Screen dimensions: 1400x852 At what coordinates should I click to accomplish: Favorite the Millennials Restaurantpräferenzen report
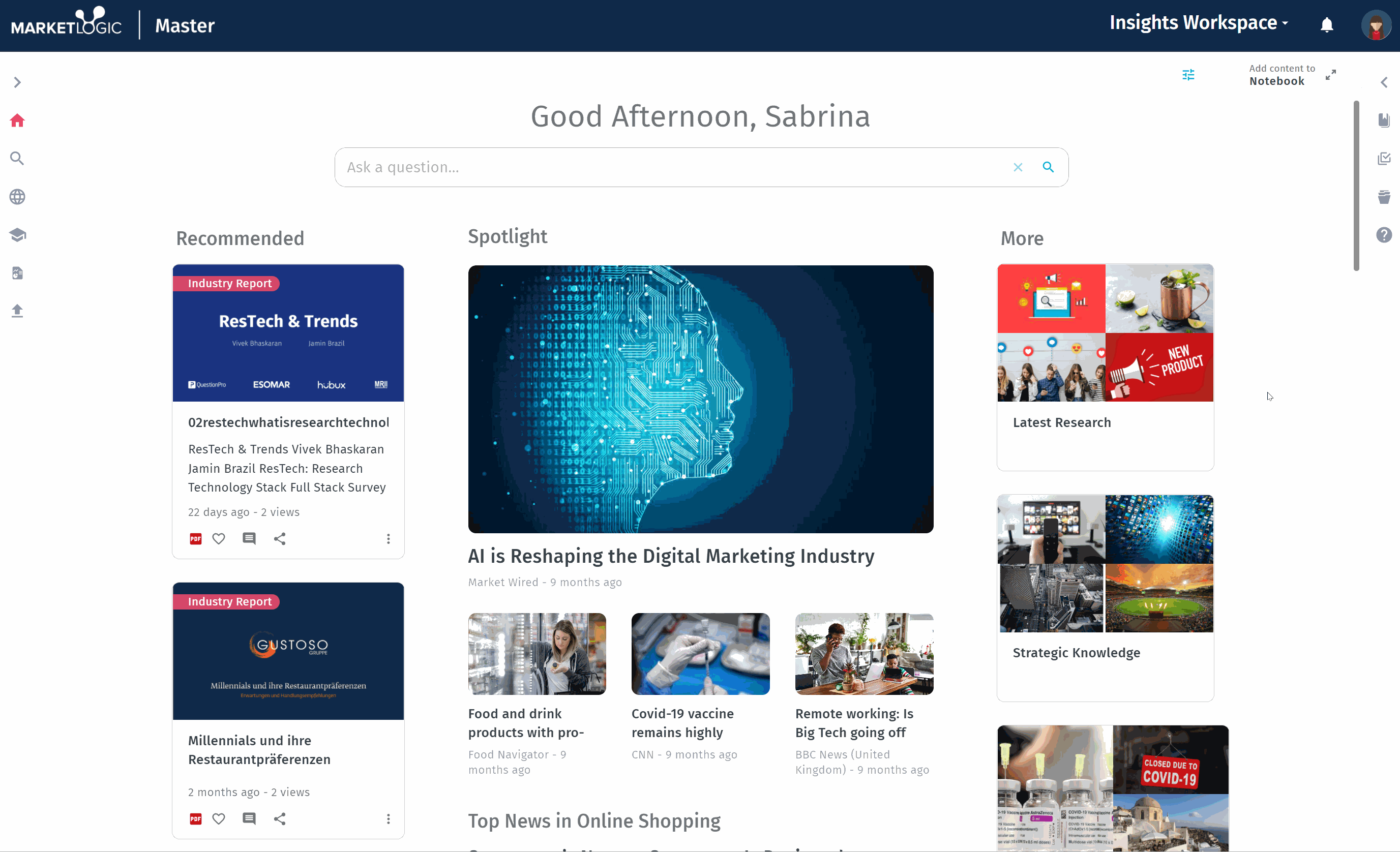tap(219, 818)
